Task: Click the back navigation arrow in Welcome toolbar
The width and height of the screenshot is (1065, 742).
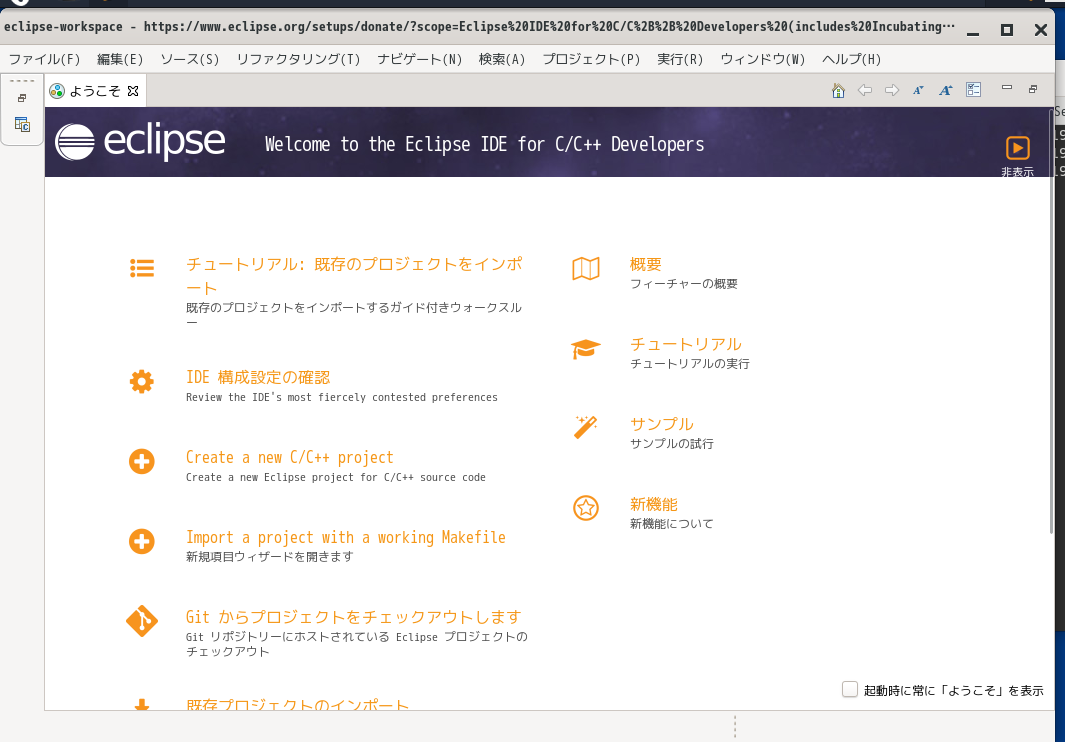Action: pos(865,90)
